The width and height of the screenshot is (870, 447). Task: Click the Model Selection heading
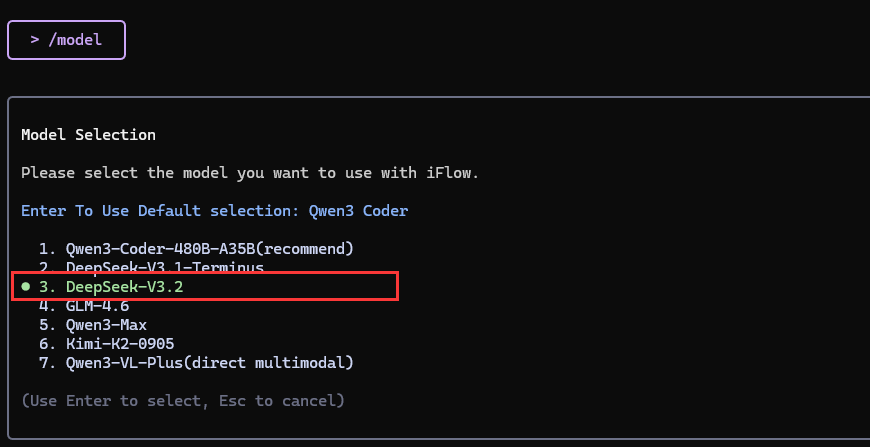click(88, 134)
